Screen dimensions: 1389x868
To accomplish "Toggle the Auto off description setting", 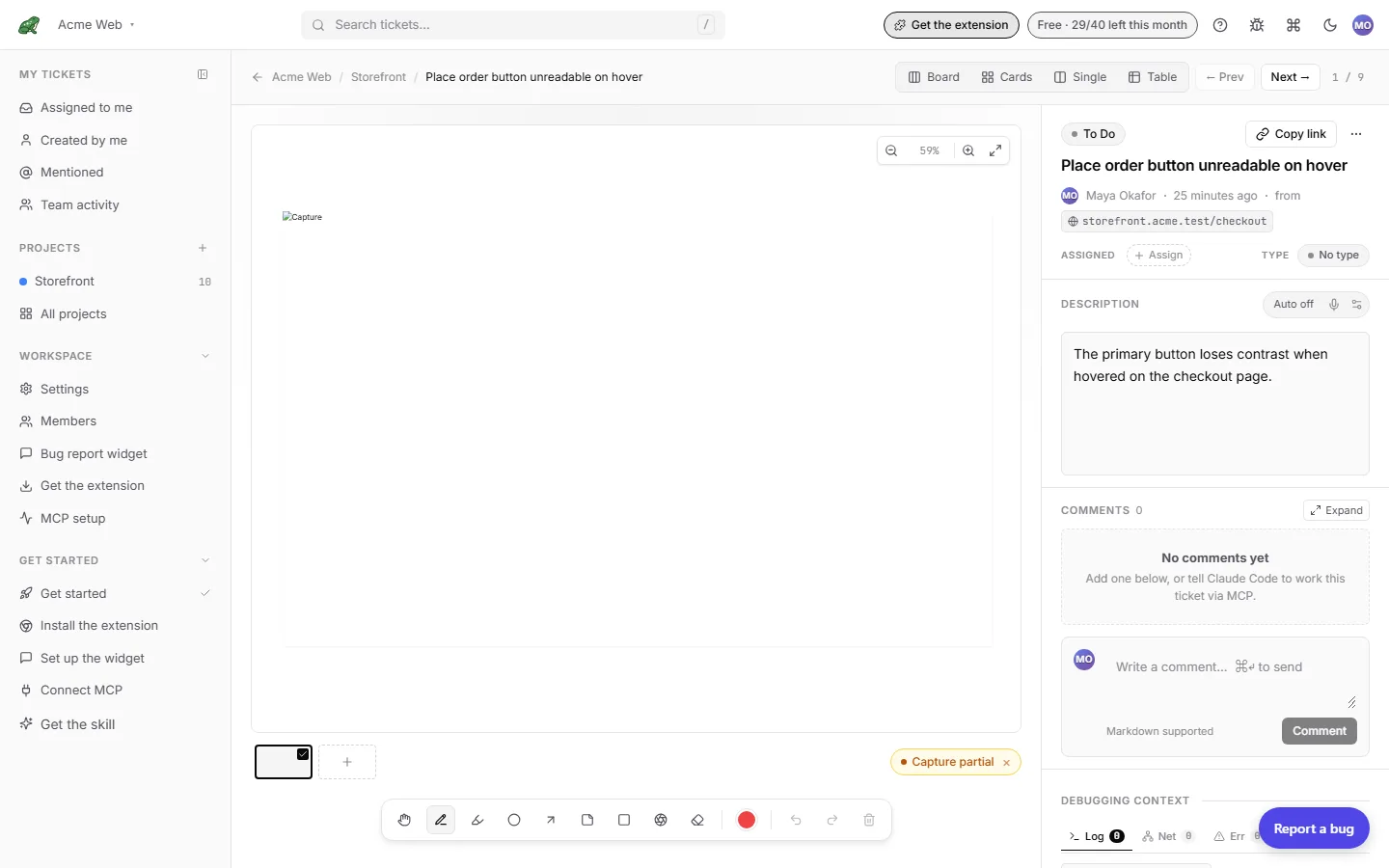I will (x=1294, y=305).
